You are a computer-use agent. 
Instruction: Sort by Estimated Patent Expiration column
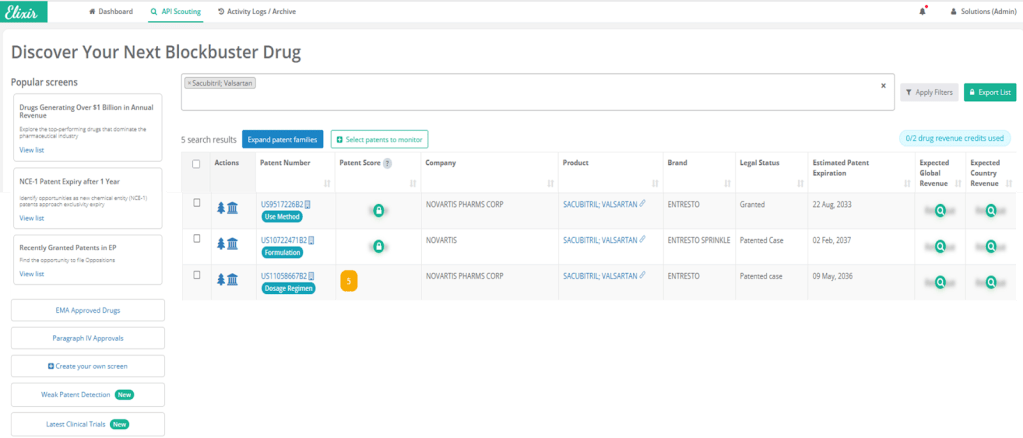coord(906,183)
